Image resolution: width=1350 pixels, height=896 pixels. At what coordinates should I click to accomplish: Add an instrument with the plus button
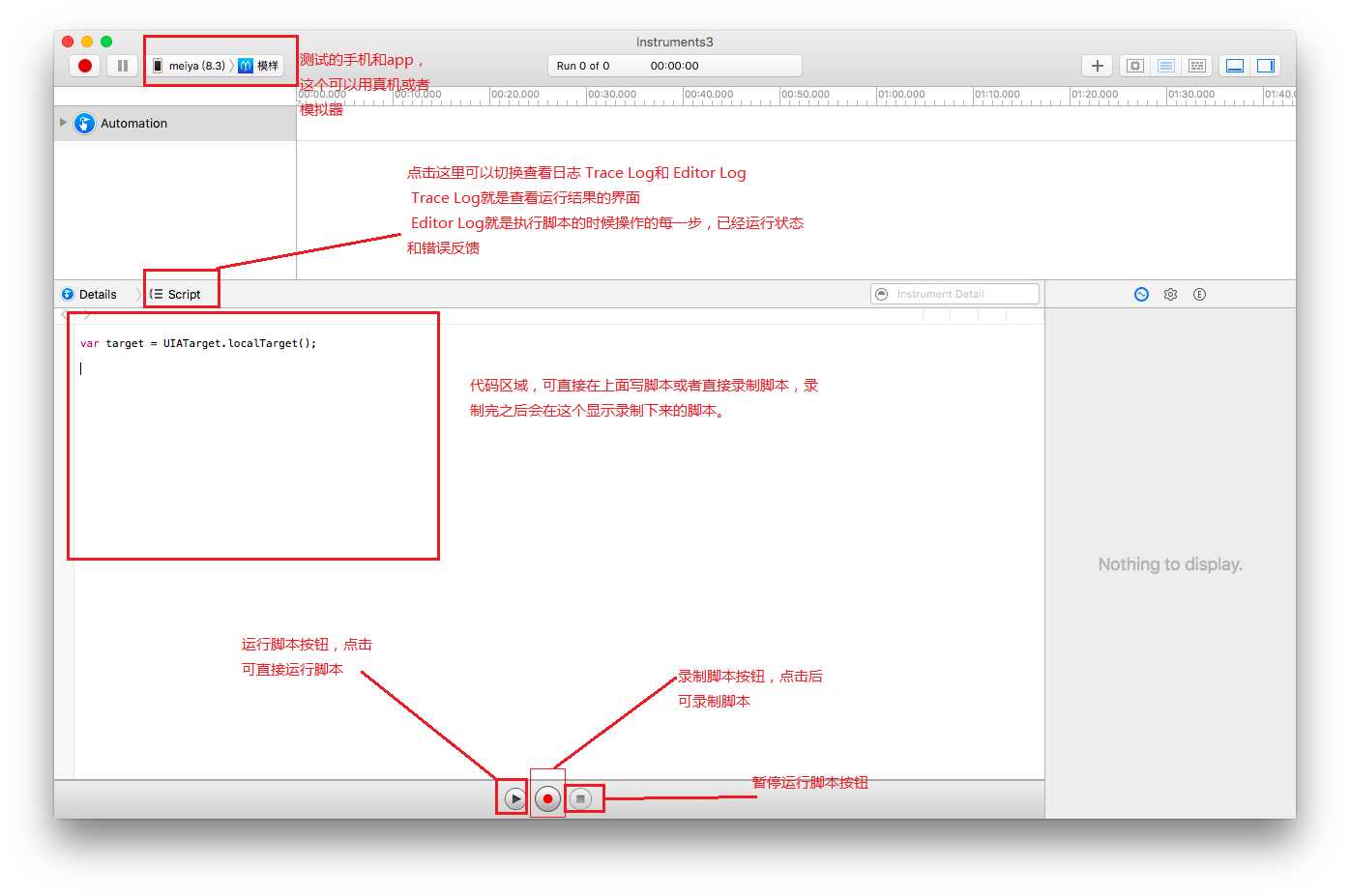pos(1097,66)
